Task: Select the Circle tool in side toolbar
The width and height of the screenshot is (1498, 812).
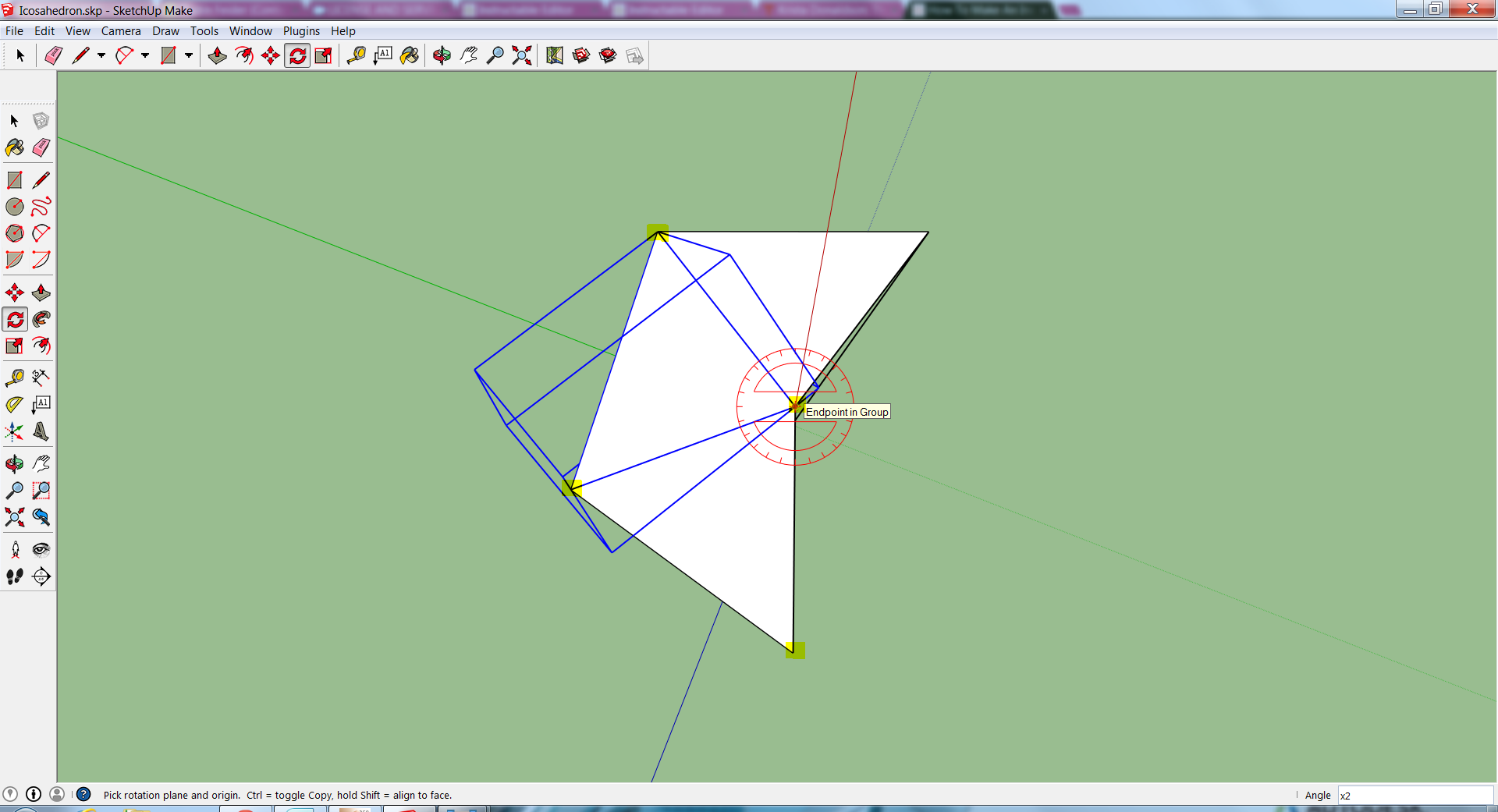Action: pos(15,207)
